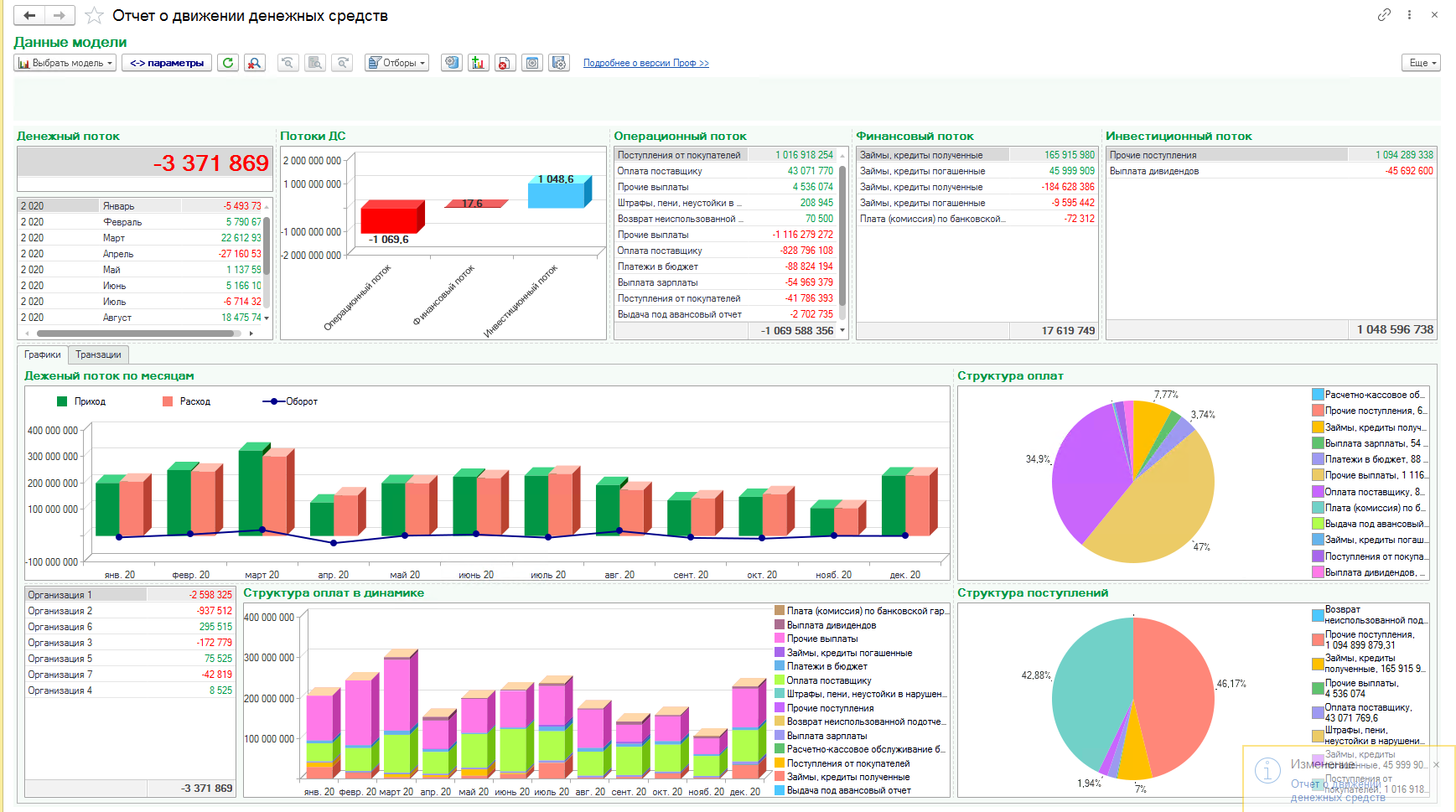This screenshot has height=812, width=1456.
Task: Click the bar chart with plus icon
Action: [479, 63]
